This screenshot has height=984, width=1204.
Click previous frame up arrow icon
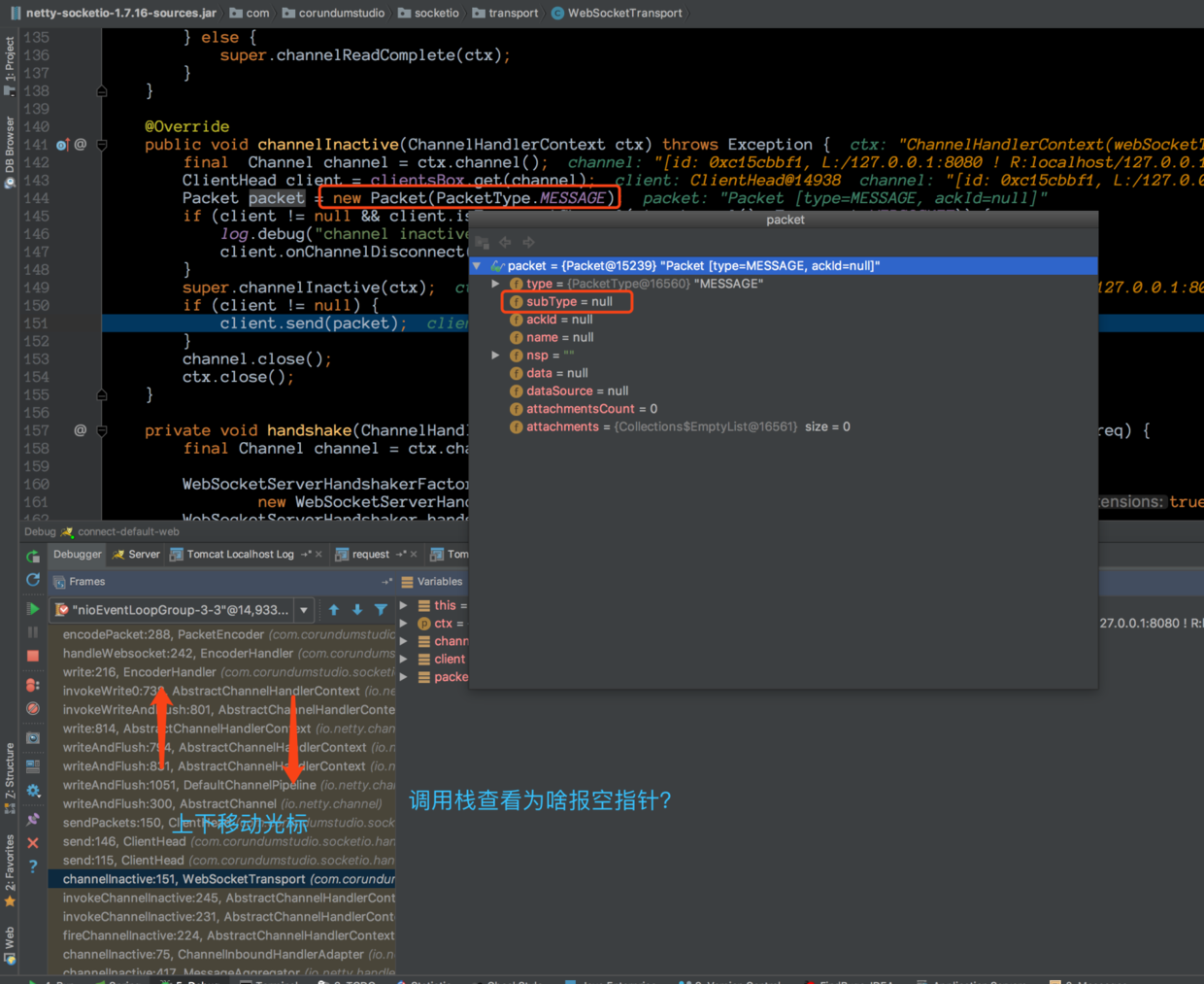(334, 610)
